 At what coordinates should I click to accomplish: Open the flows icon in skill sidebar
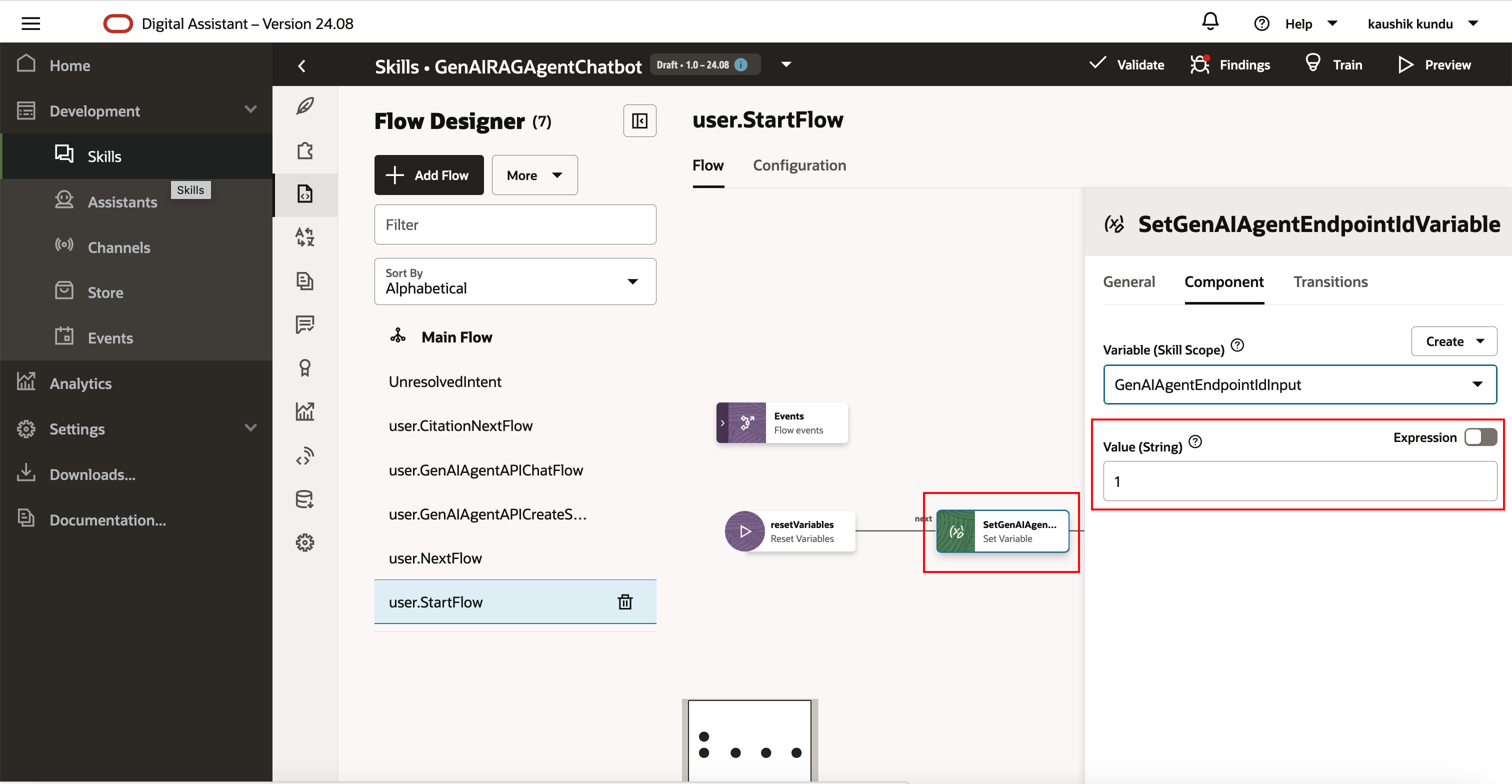coord(304,194)
